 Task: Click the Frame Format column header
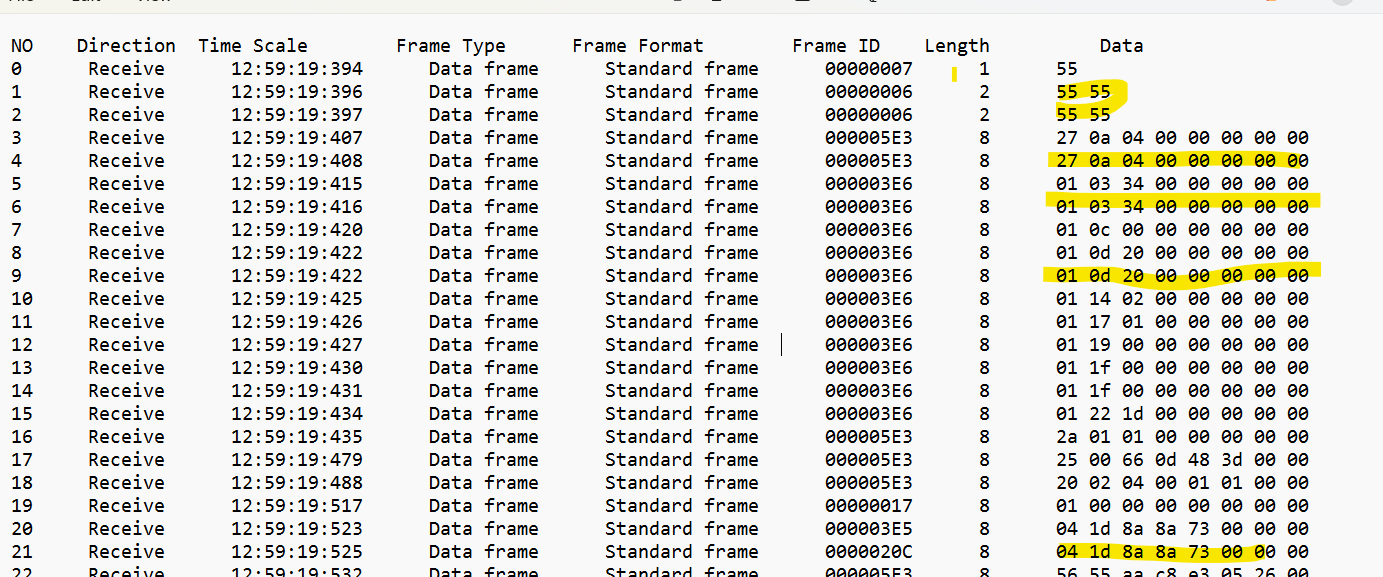pyautogui.click(x=638, y=46)
